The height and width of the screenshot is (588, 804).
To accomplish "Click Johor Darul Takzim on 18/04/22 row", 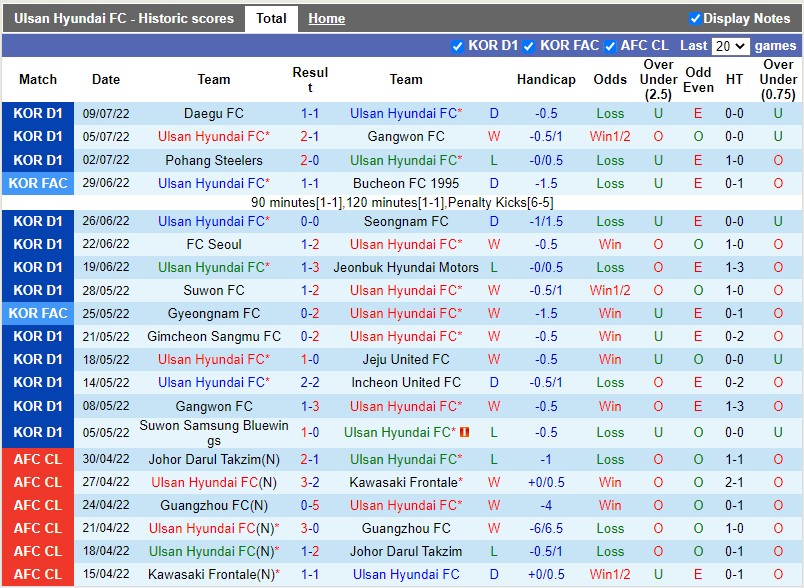I will 406,552.
